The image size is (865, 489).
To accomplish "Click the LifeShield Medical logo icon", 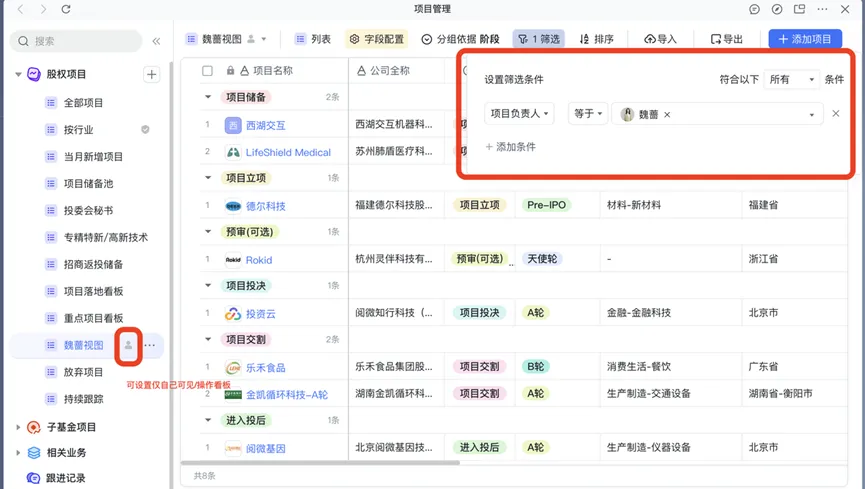I will point(233,152).
